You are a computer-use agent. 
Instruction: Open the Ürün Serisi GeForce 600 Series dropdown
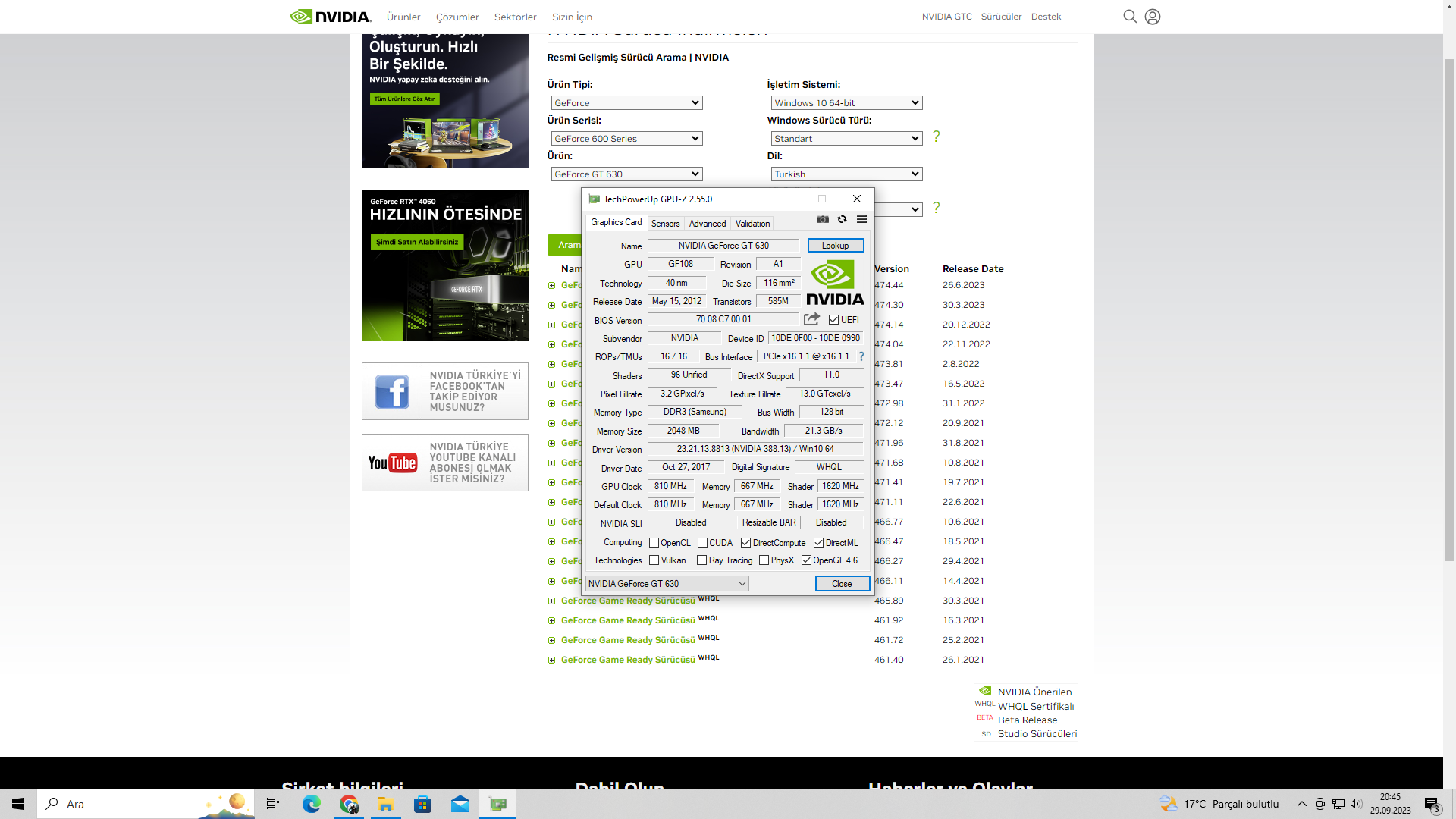[626, 139]
